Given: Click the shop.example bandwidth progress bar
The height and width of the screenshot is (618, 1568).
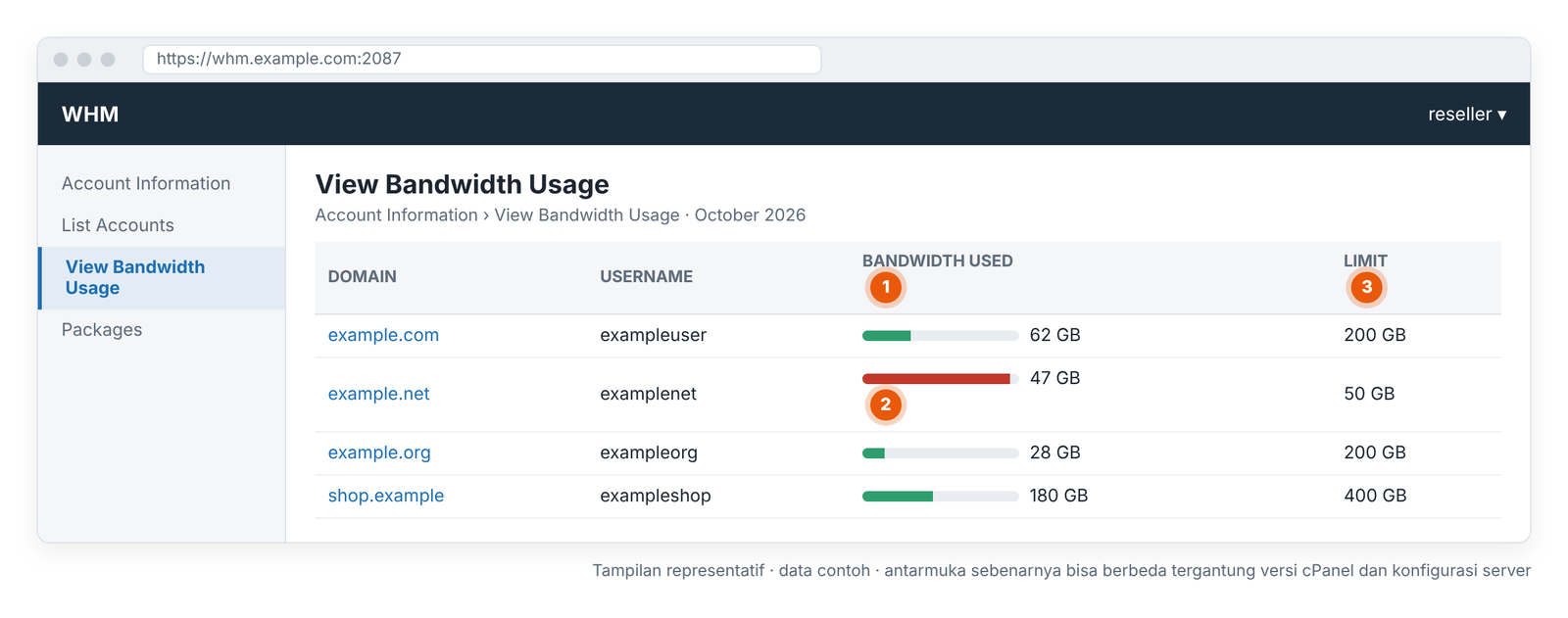Looking at the screenshot, I should (941, 497).
